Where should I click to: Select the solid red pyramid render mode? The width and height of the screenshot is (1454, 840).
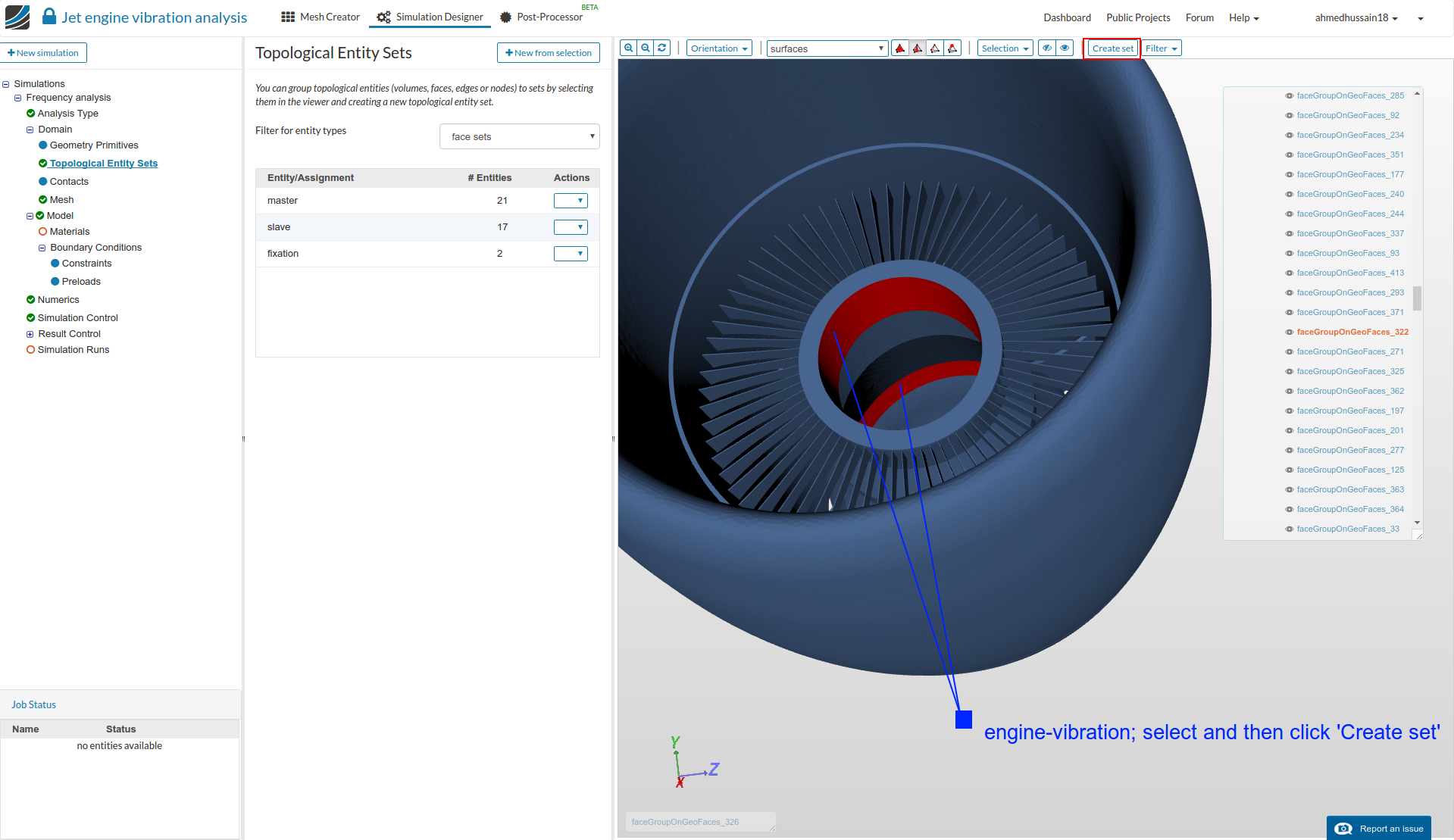900,48
